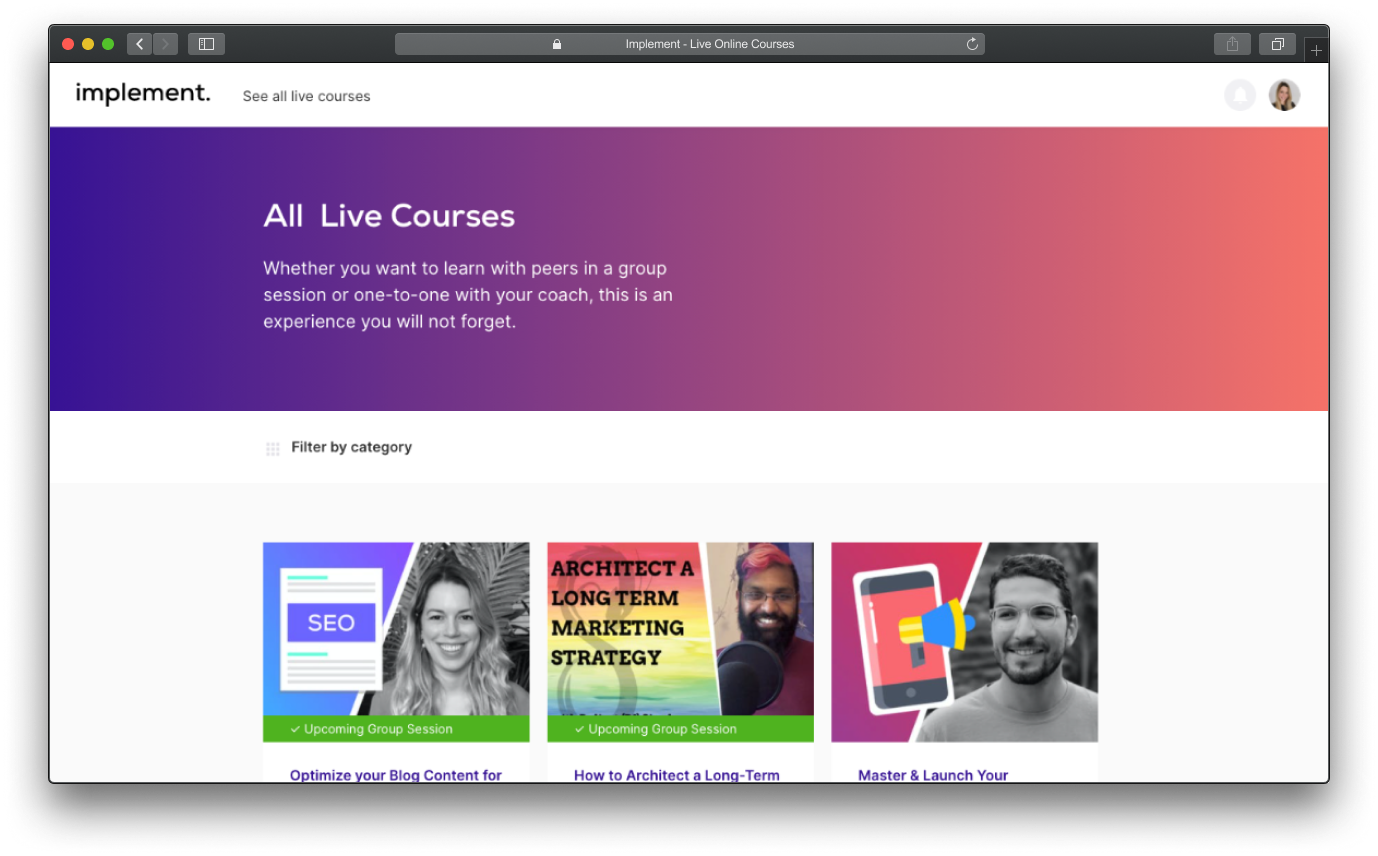
Task: Click the browser back arrow
Action: [139, 44]
